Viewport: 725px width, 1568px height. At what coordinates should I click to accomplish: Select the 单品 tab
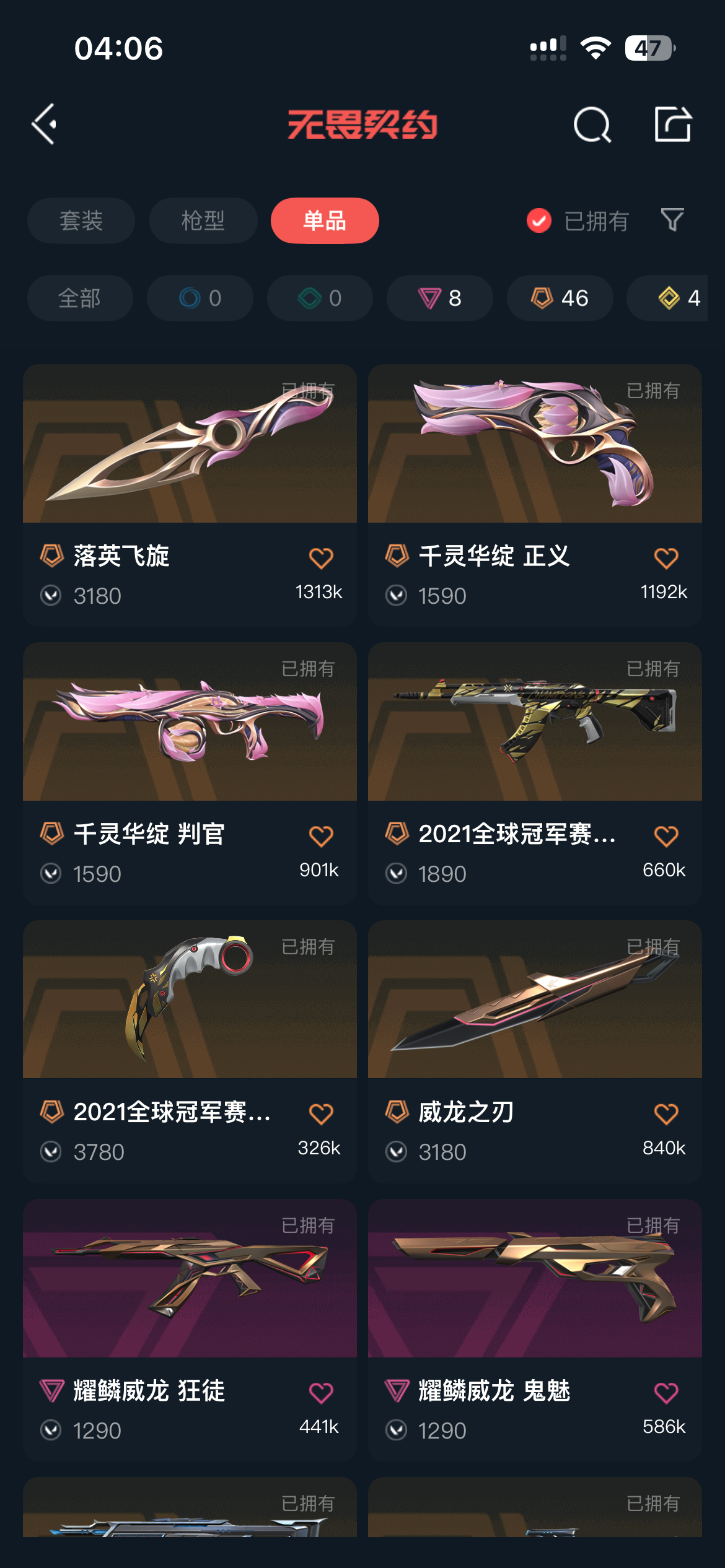click(325, 220)
